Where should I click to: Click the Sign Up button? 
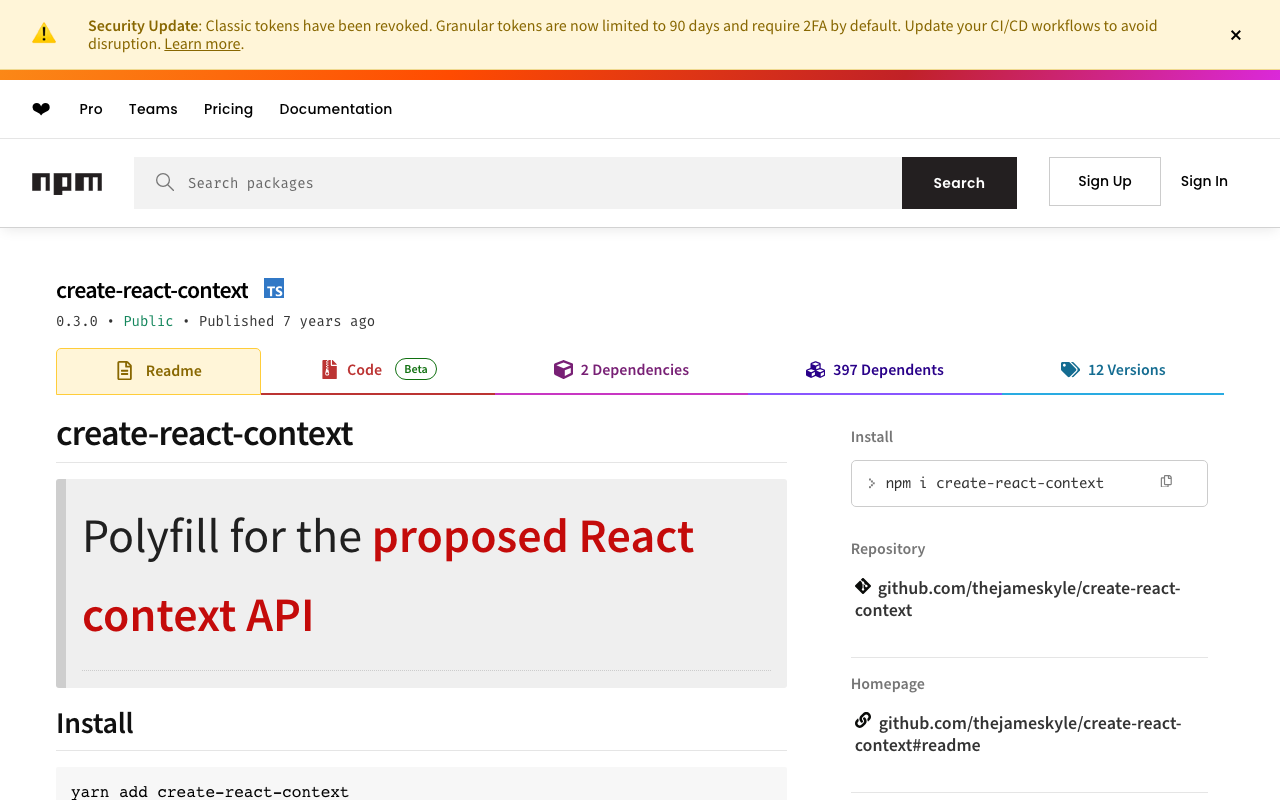1104,181
